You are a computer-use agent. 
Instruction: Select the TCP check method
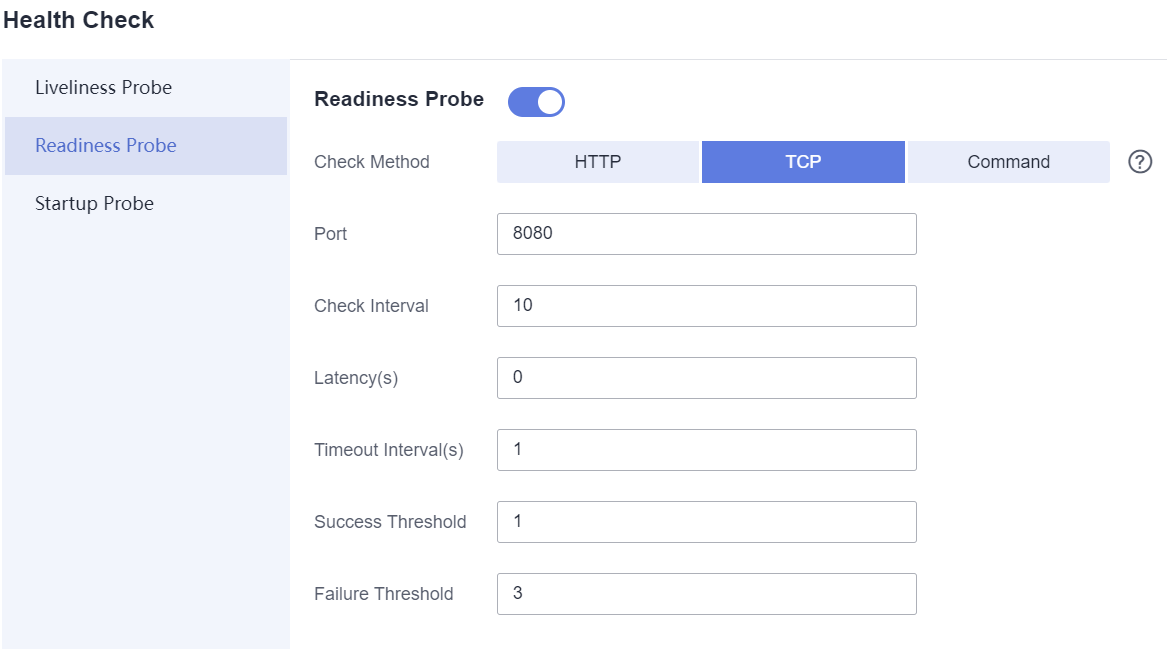click(x=803, y=162)
